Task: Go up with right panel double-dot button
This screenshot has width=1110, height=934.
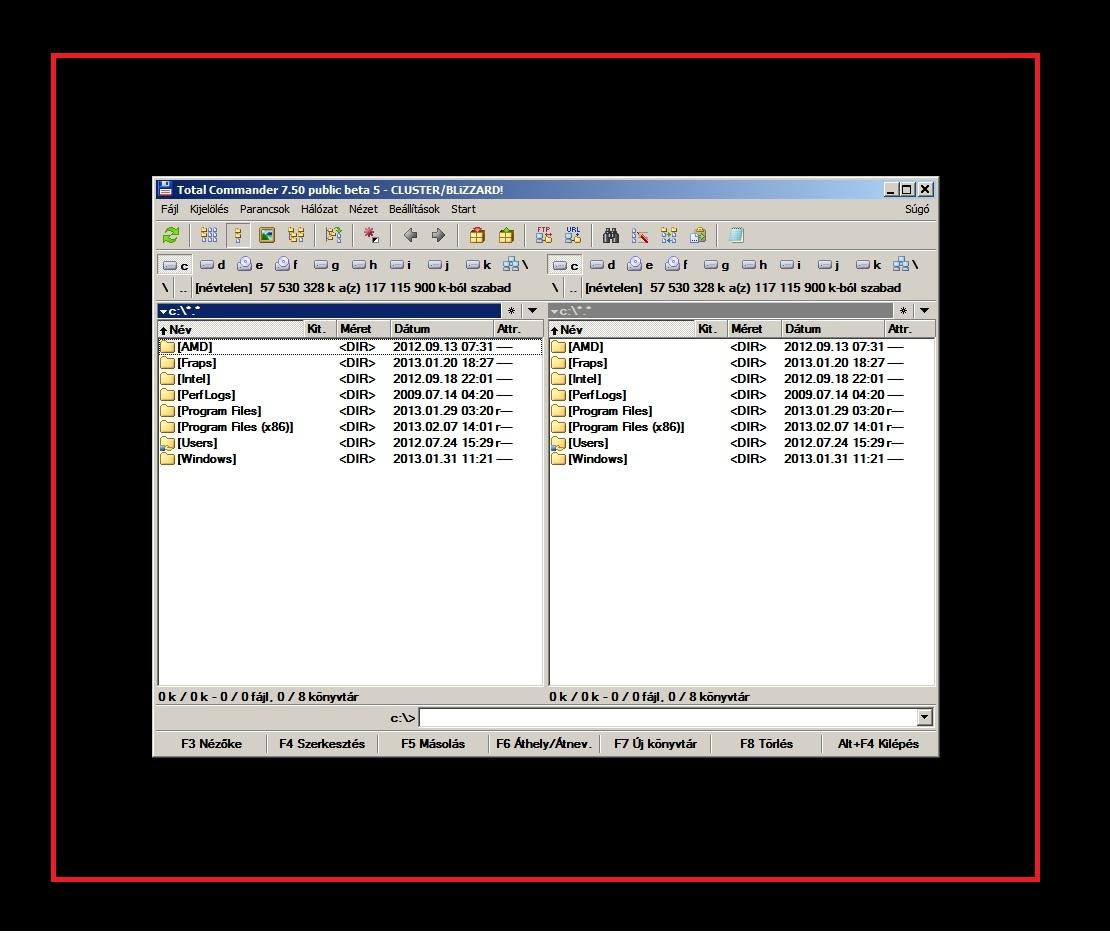Action: (x=573, y=287)
